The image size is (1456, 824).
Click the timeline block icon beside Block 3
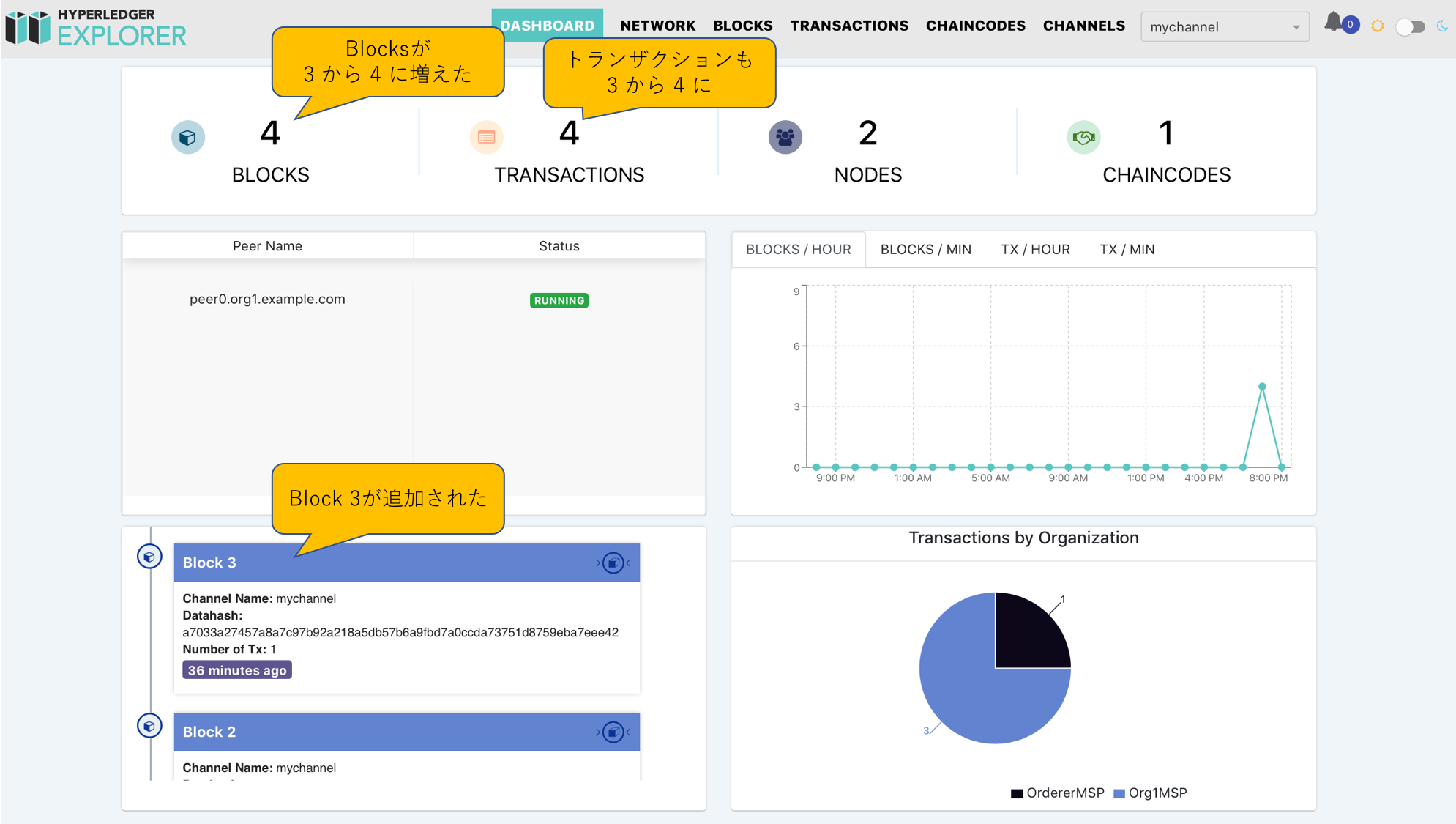click(149, 557)
